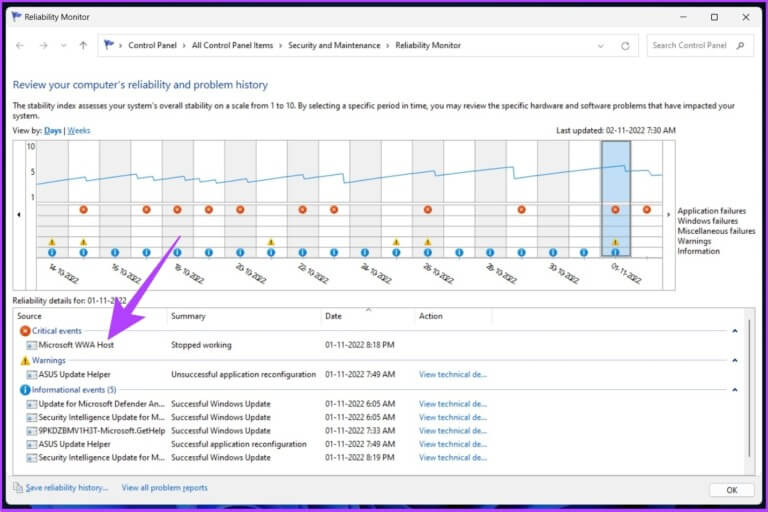Screen dimensions: 768x512
Task: Open All Control Panel Items breadcrumb
Action: (232, 46)
